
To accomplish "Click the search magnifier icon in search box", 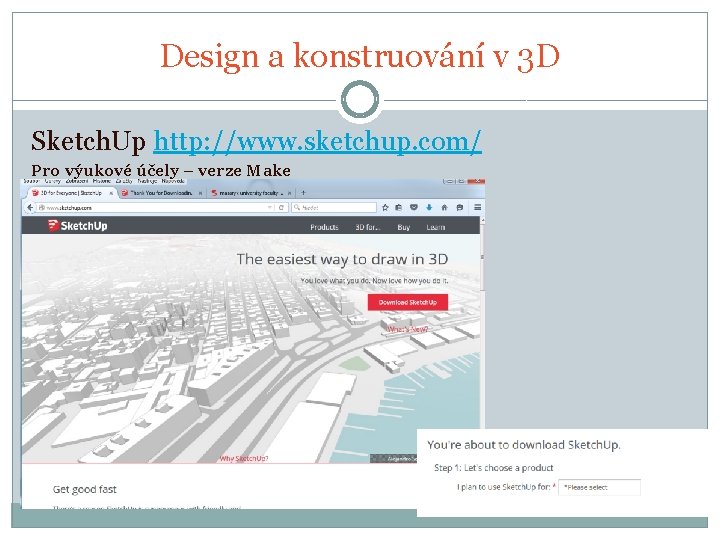I will click(297, 208).
